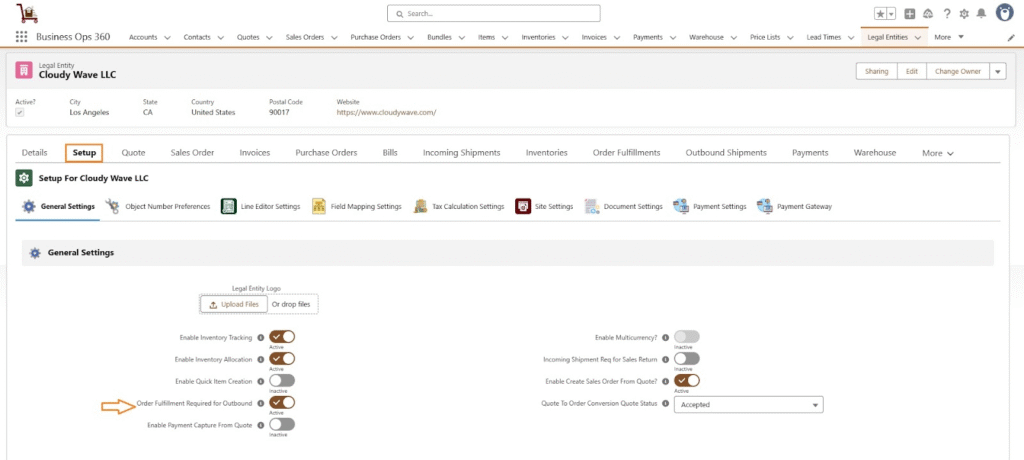Viewport: 1024px width, 460px height.
Task: Open Line Editor Settings icon
Action: (x=228, y=206)
